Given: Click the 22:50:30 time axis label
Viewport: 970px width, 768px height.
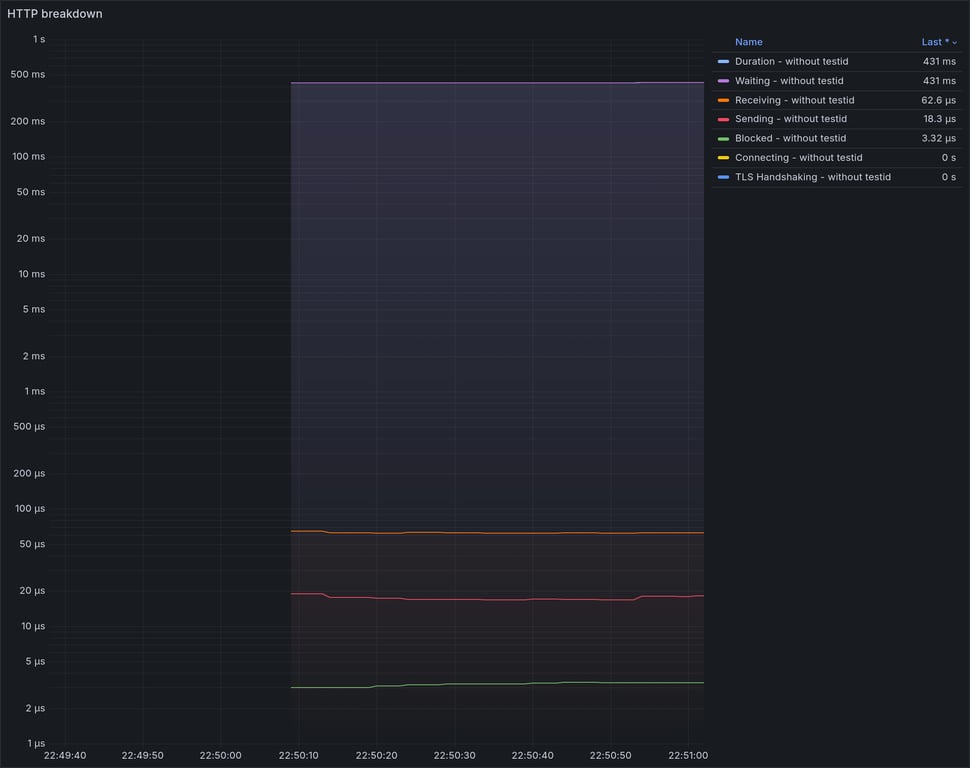Looking at the screenshot, I should (454, 755).
